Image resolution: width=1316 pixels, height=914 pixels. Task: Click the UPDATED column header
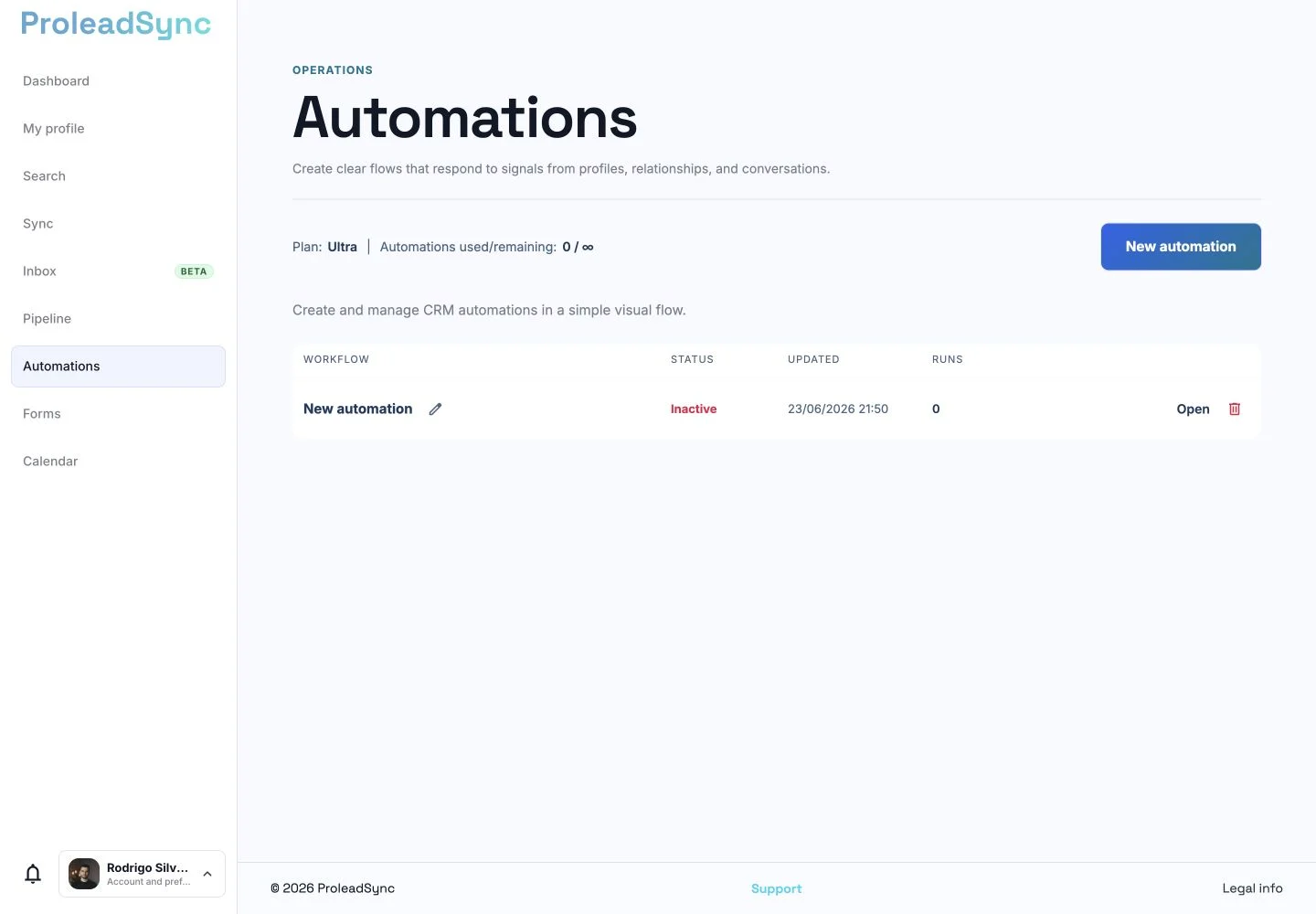tap(813, 359)
